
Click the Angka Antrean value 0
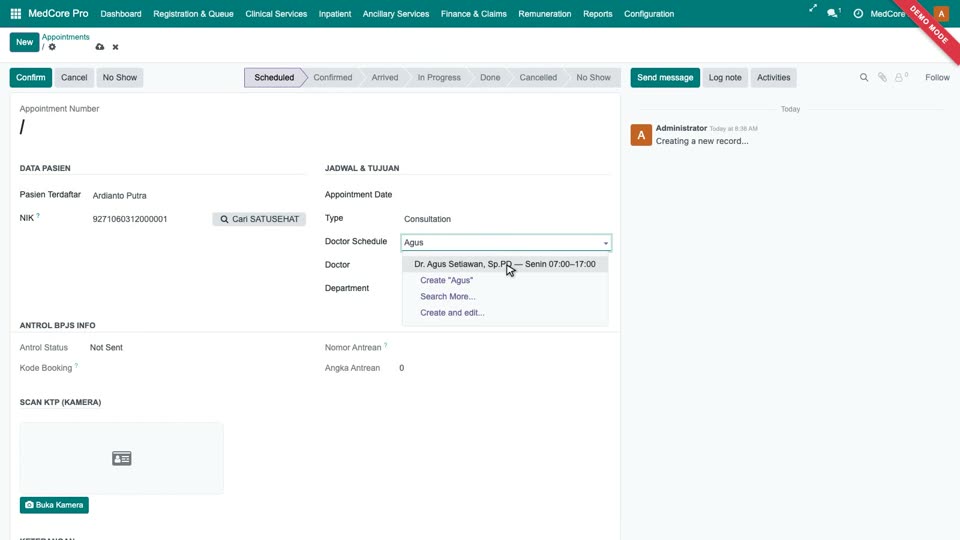coord(402,369)
